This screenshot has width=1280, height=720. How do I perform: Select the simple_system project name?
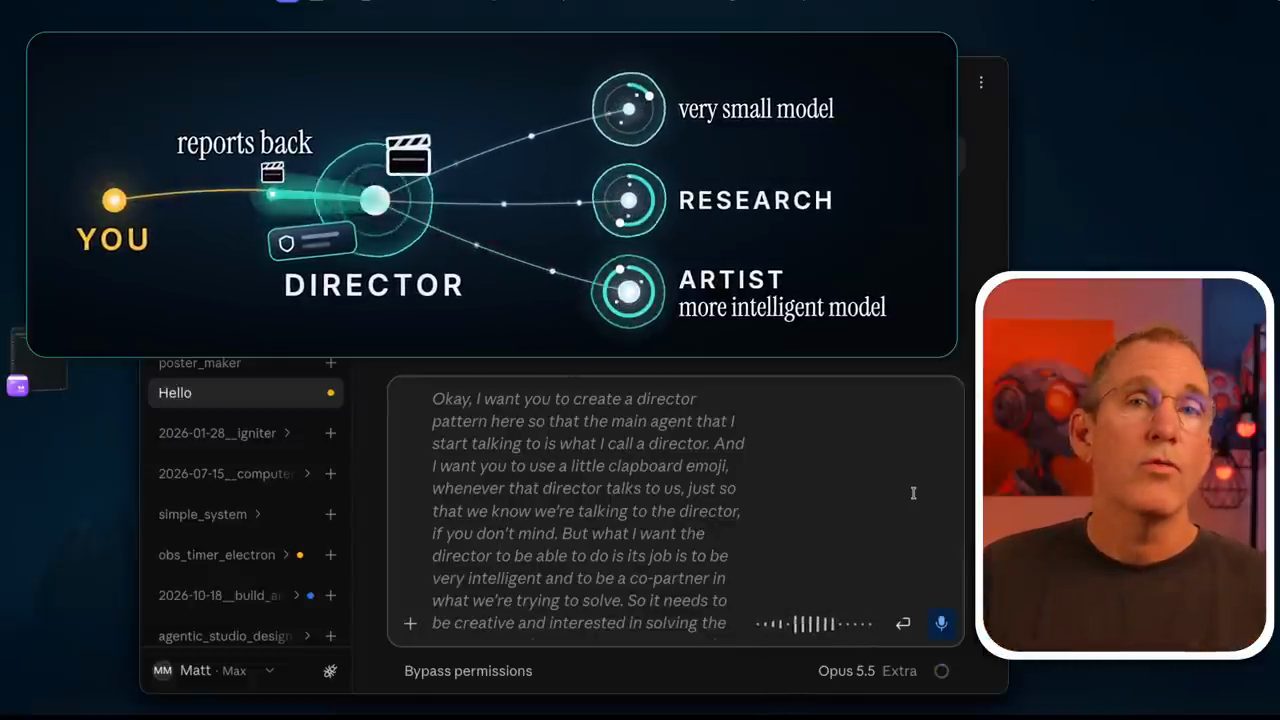(x=202, y=514)
